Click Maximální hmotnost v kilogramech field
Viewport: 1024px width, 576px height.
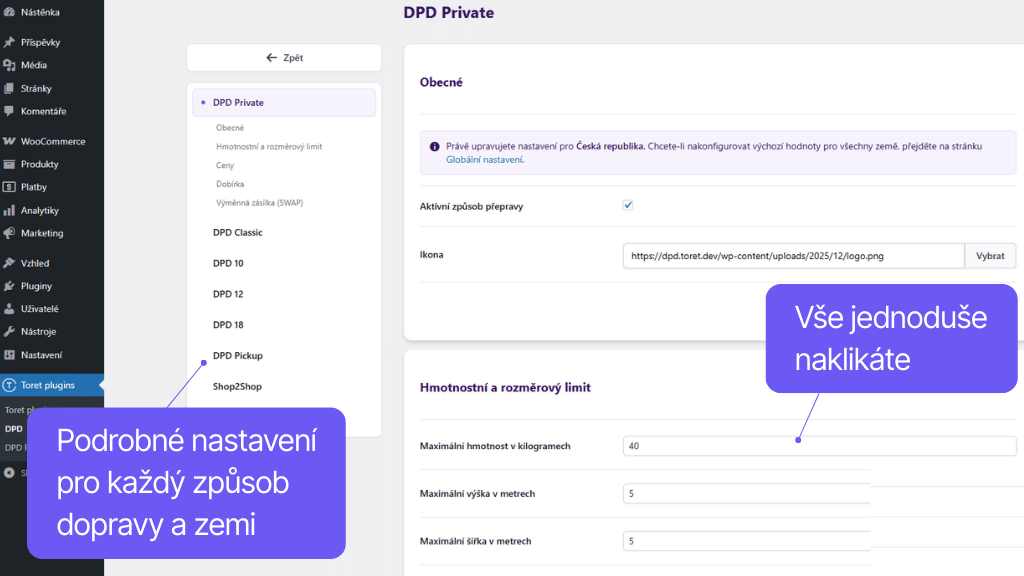pos(820,446)
